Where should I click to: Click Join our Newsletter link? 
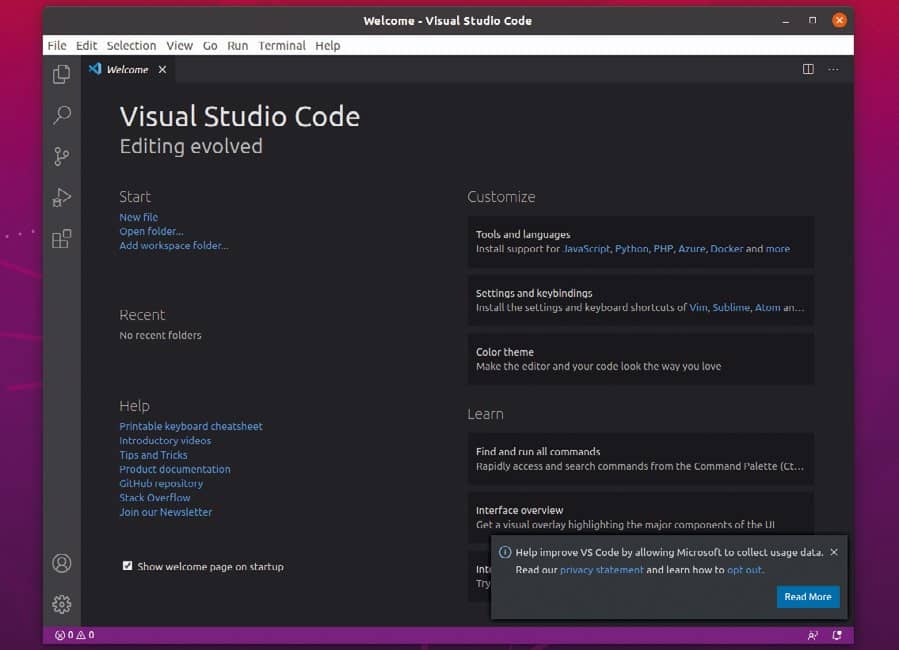click(166, 512)
